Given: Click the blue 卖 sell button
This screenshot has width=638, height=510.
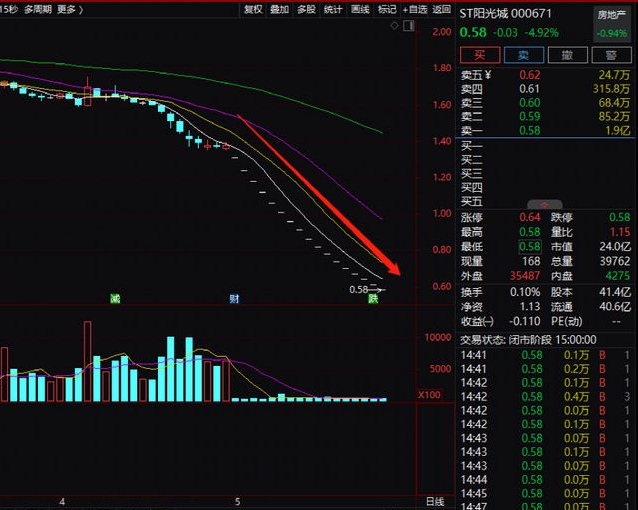Looking at the screenshot, I should pos(524,55).
